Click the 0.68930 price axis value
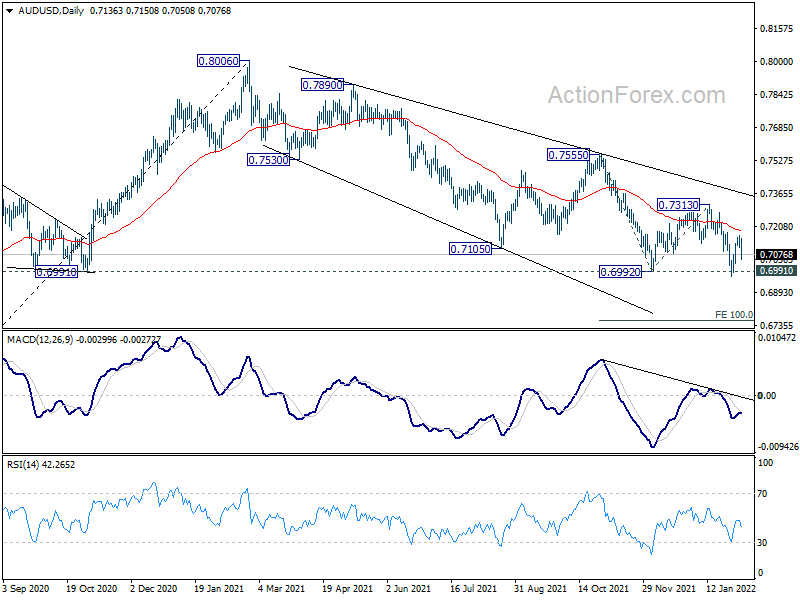Screen dimensions: 800x600 pyautogui.click(x=777, y=292)
